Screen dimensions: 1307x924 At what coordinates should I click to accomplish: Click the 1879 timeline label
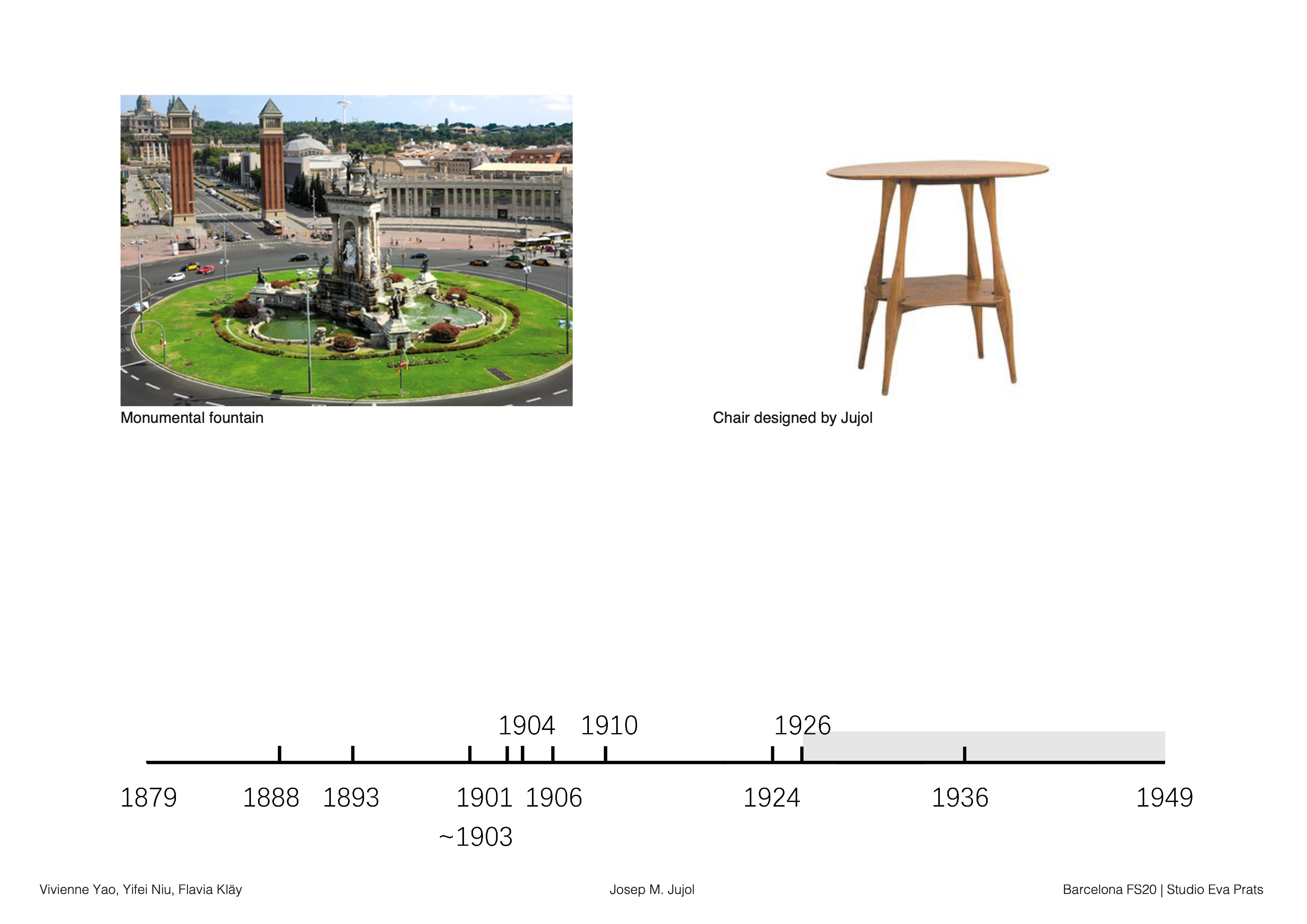[149, 798]
